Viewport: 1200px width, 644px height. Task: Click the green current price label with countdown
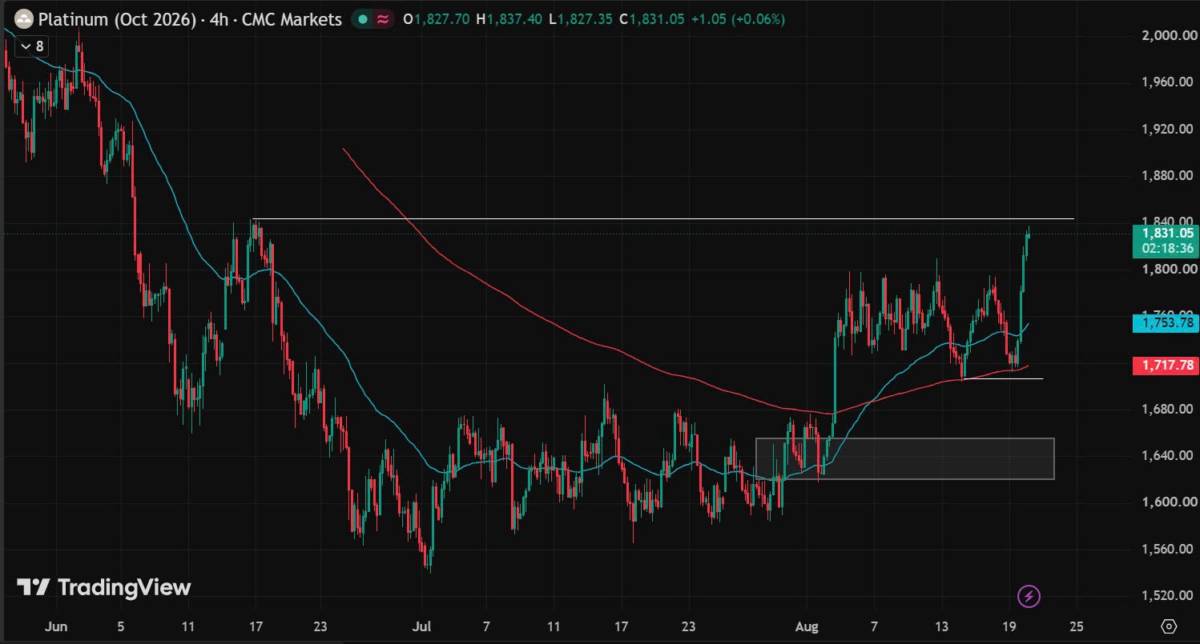[1164, 241]
